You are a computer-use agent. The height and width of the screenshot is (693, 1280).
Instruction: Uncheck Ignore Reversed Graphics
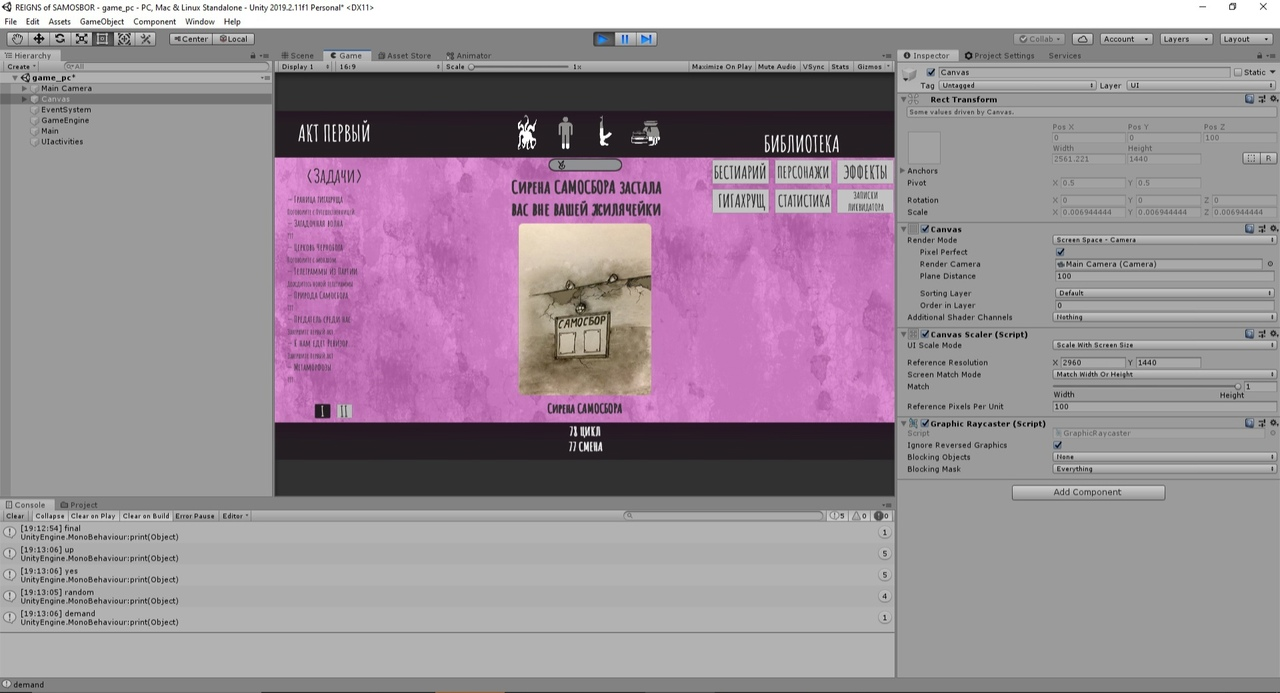(x=1059, y=445)
